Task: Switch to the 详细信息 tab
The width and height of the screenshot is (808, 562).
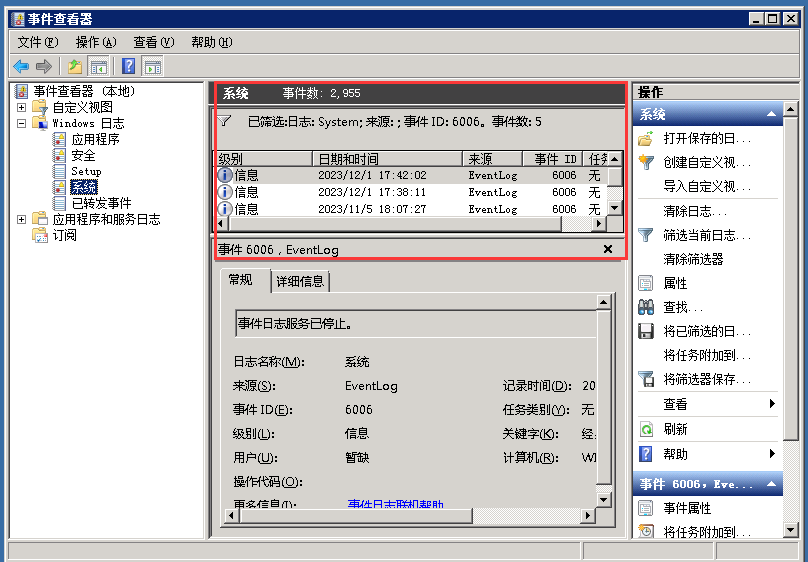Action: 300,282
